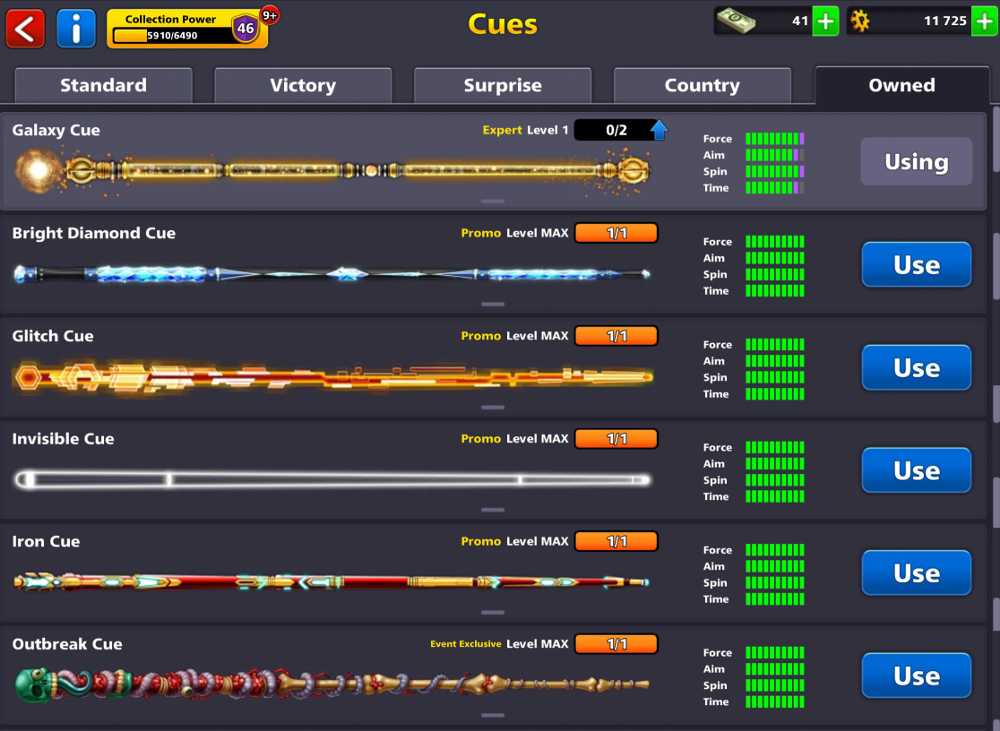Tap the red back arrow icon

coord(25,28)
